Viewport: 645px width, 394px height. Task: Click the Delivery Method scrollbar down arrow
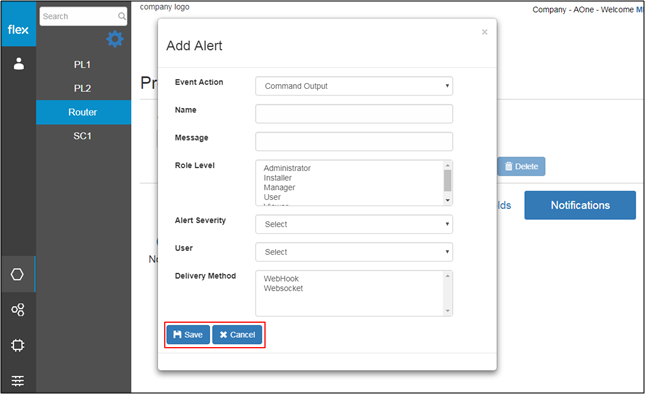point(448,311)
